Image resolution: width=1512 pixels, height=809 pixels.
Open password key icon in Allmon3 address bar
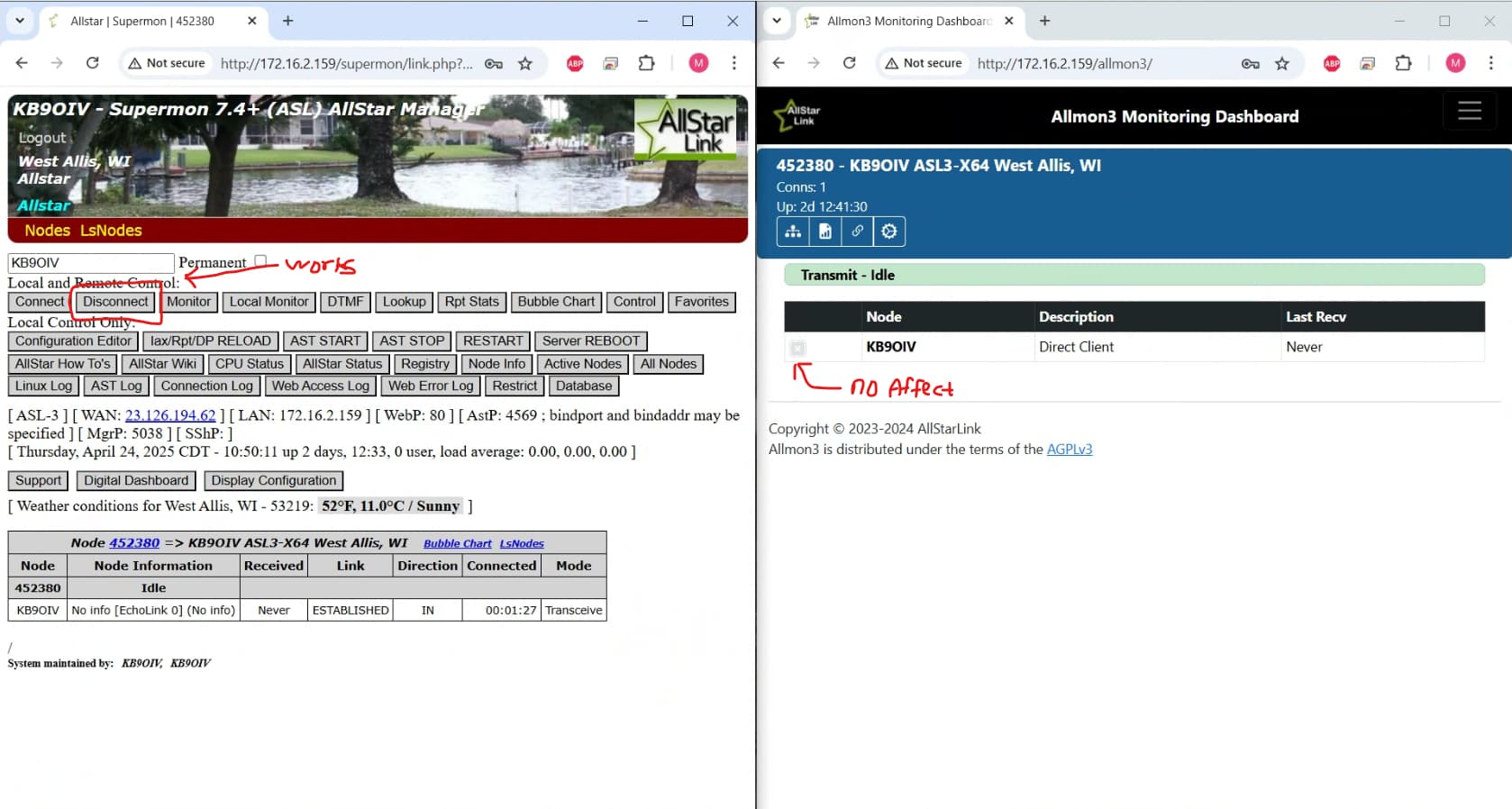[1251, 63]
